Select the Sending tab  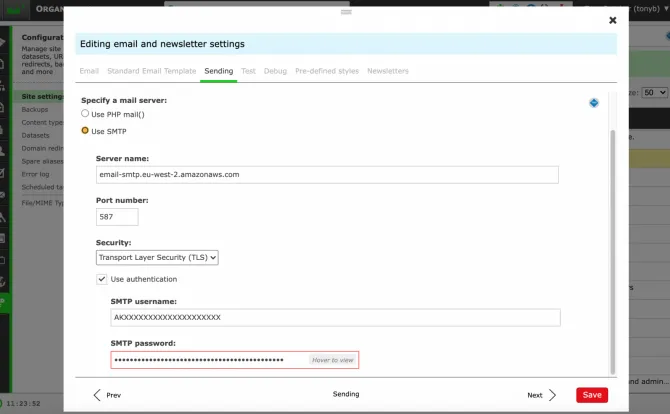point(219,71)
